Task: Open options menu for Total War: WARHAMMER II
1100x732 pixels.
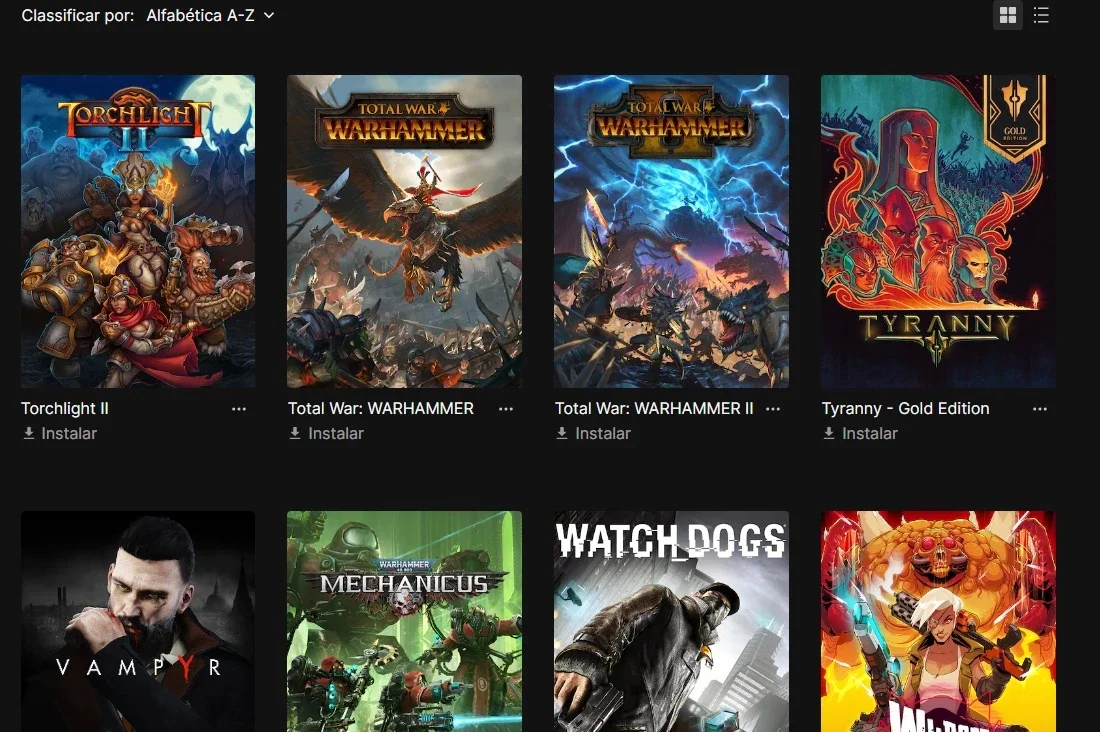Action: (772, 409)
